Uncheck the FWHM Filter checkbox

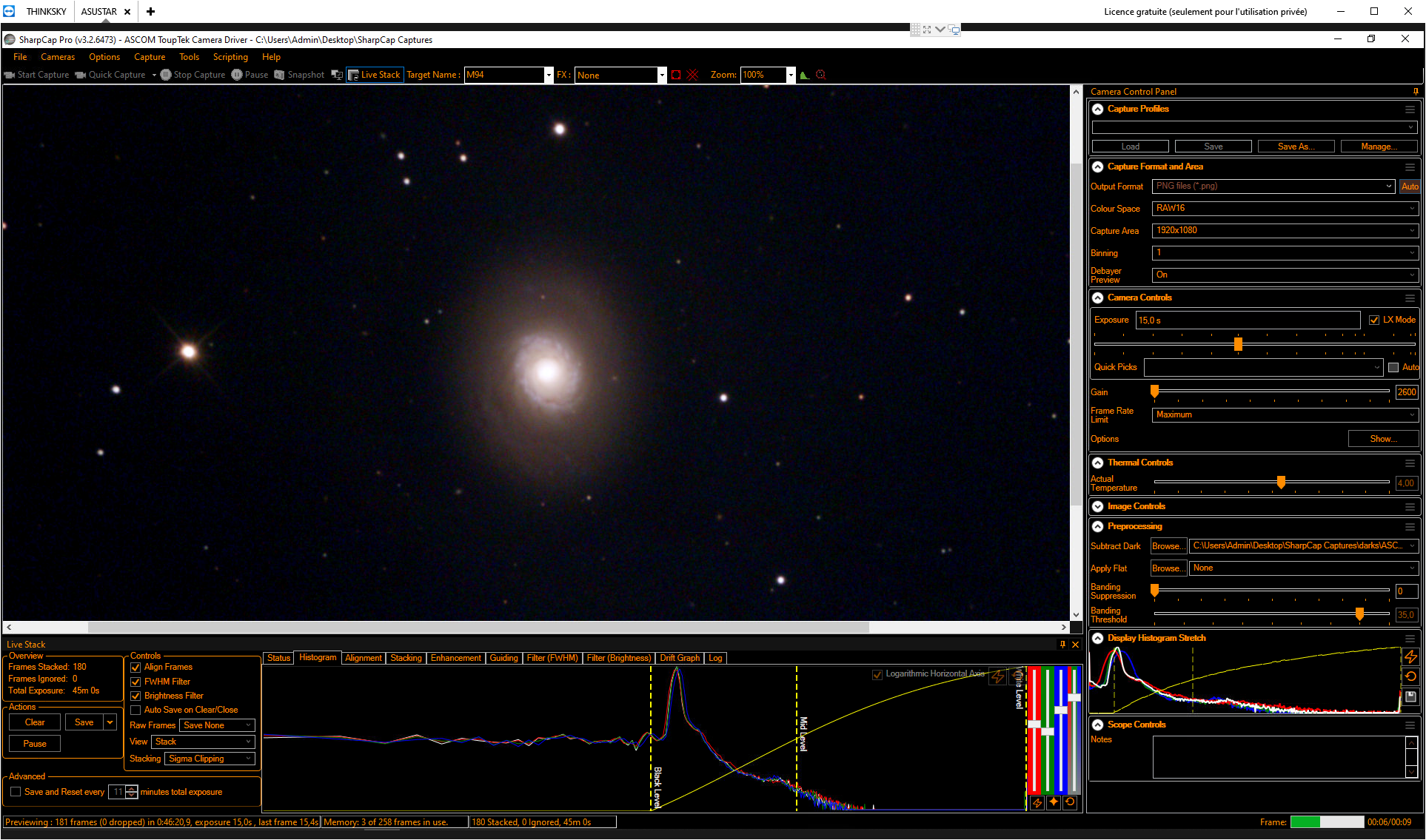tap(135, 682)
